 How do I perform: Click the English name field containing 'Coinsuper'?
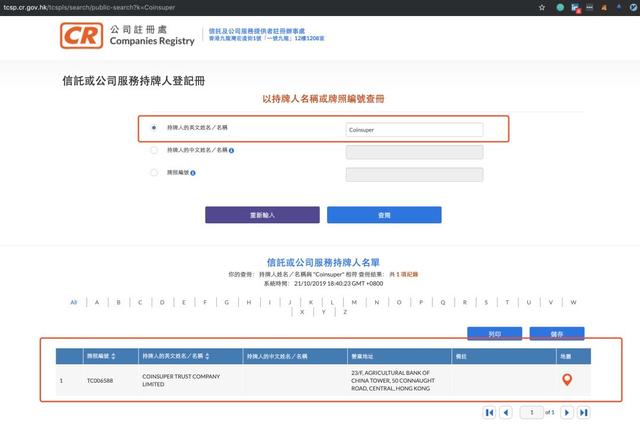[414, 129]
